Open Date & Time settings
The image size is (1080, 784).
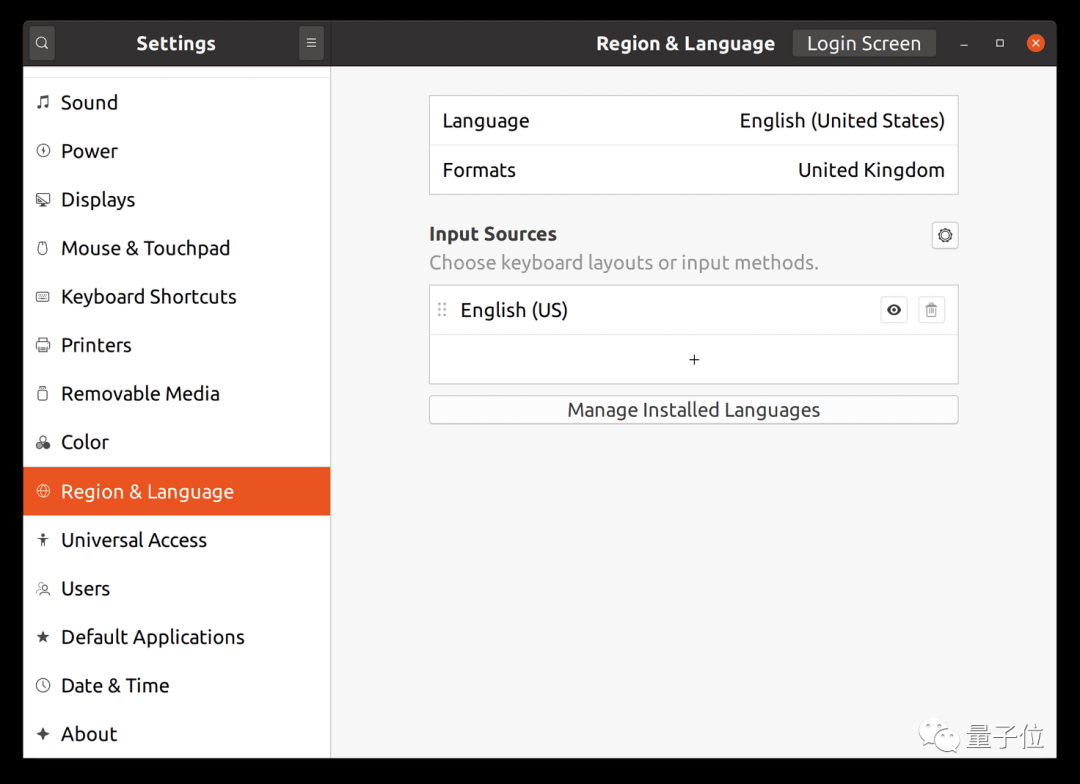115,686
